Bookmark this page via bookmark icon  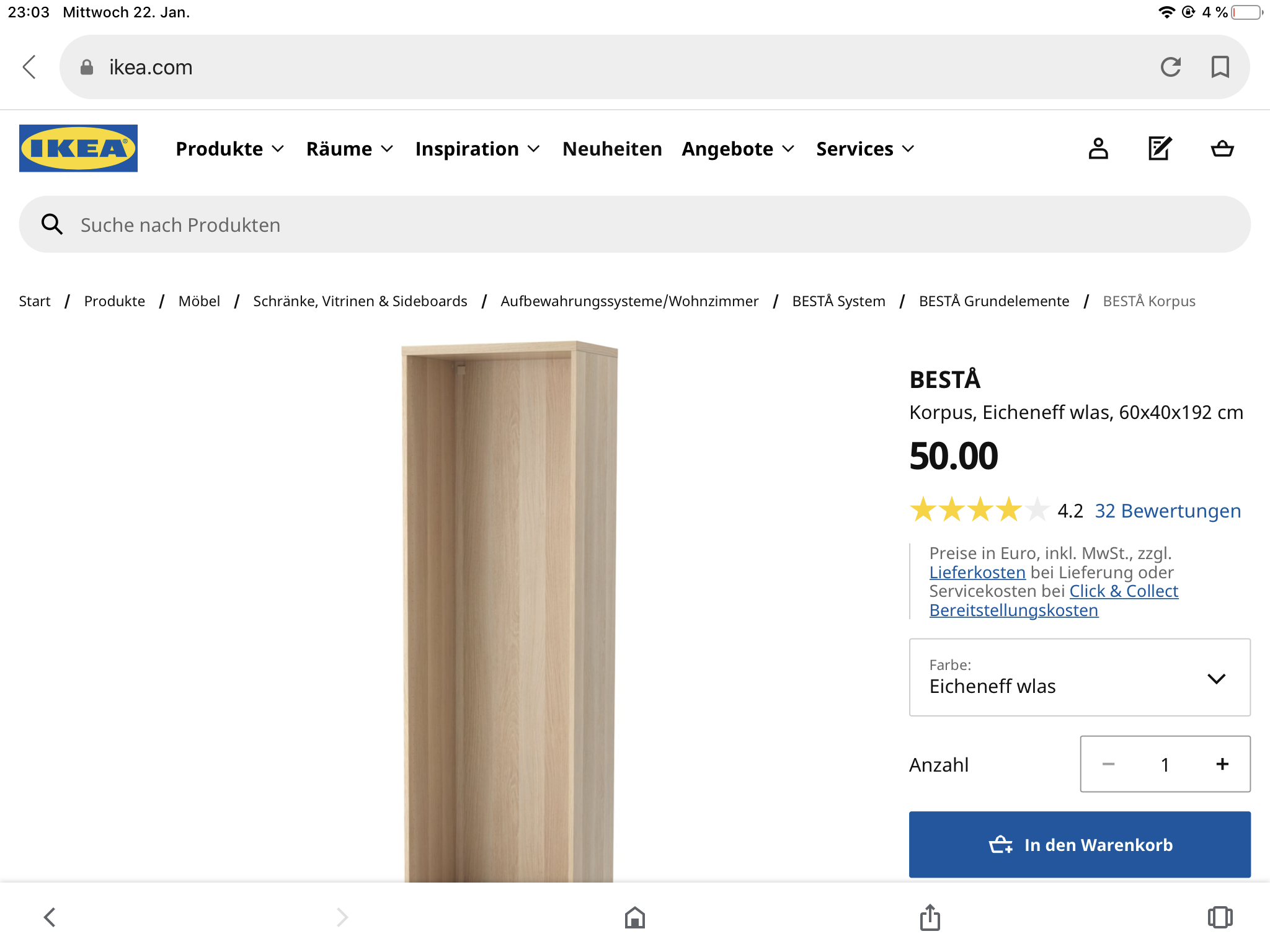tap(1220, 67)
